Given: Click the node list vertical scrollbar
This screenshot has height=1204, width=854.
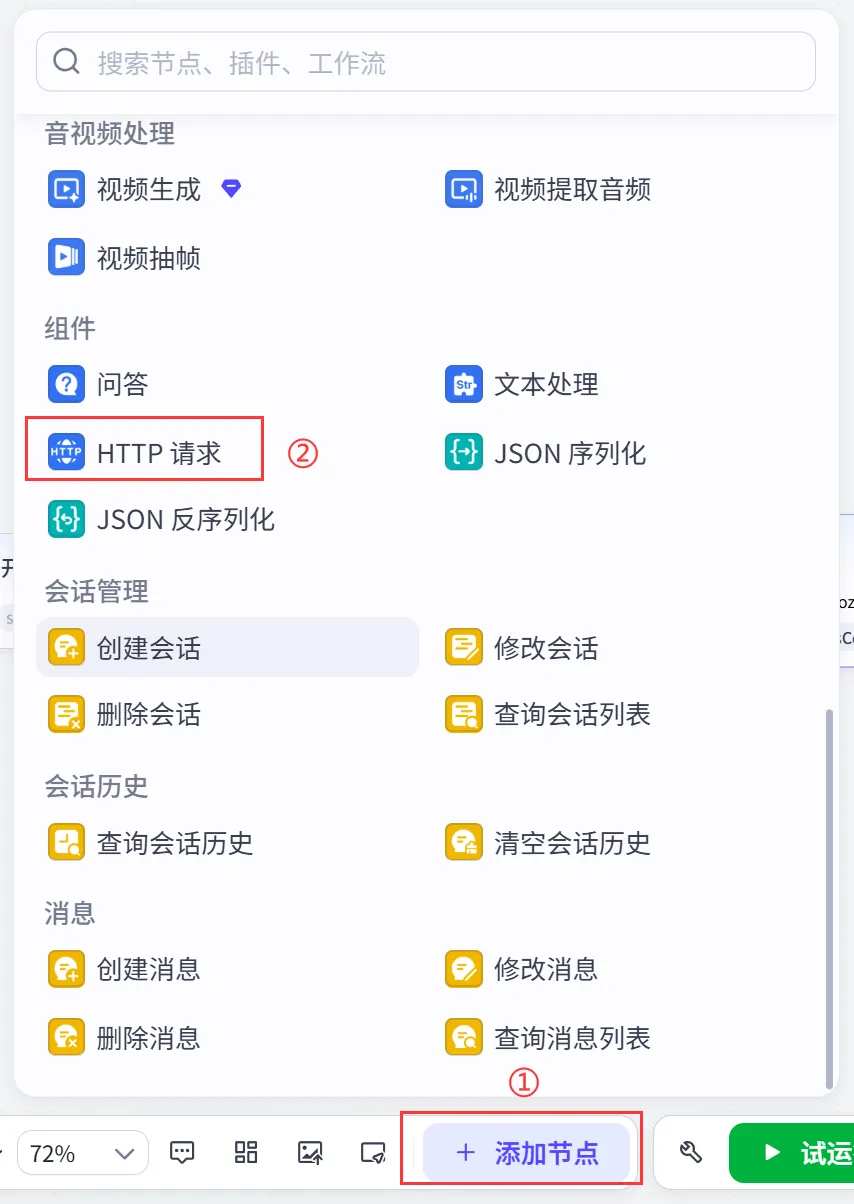Looking at the screenshot, I should (x=827, y=897).
